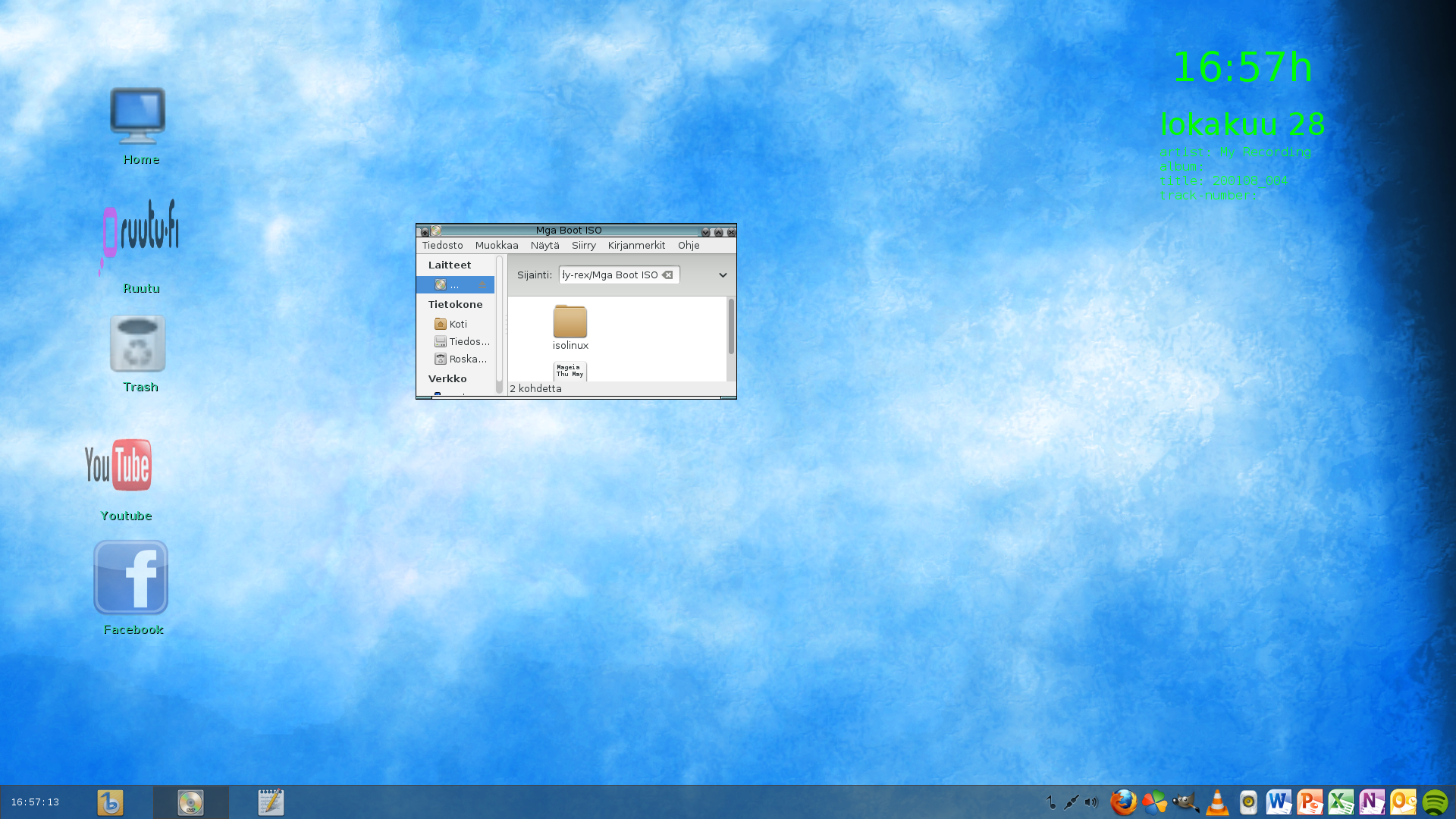1456x819 pixels.
Task: Open the Excel launcher icon
Action: (x=1341, y=802)
